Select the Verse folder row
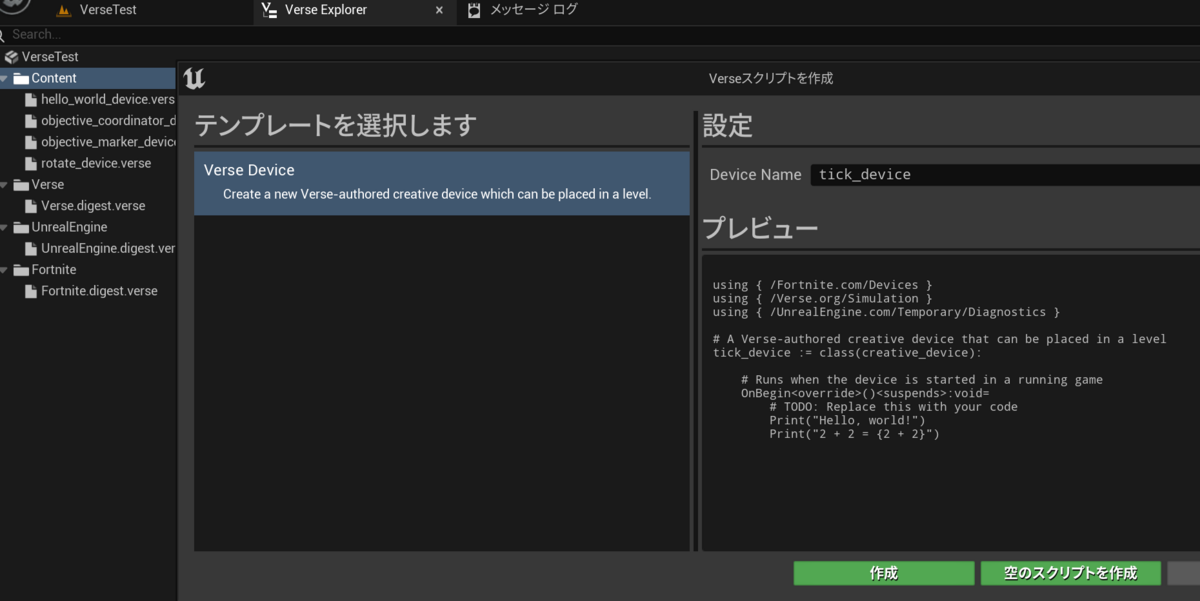The width and height of the screenshot is (1200, 601). (88, 185)
